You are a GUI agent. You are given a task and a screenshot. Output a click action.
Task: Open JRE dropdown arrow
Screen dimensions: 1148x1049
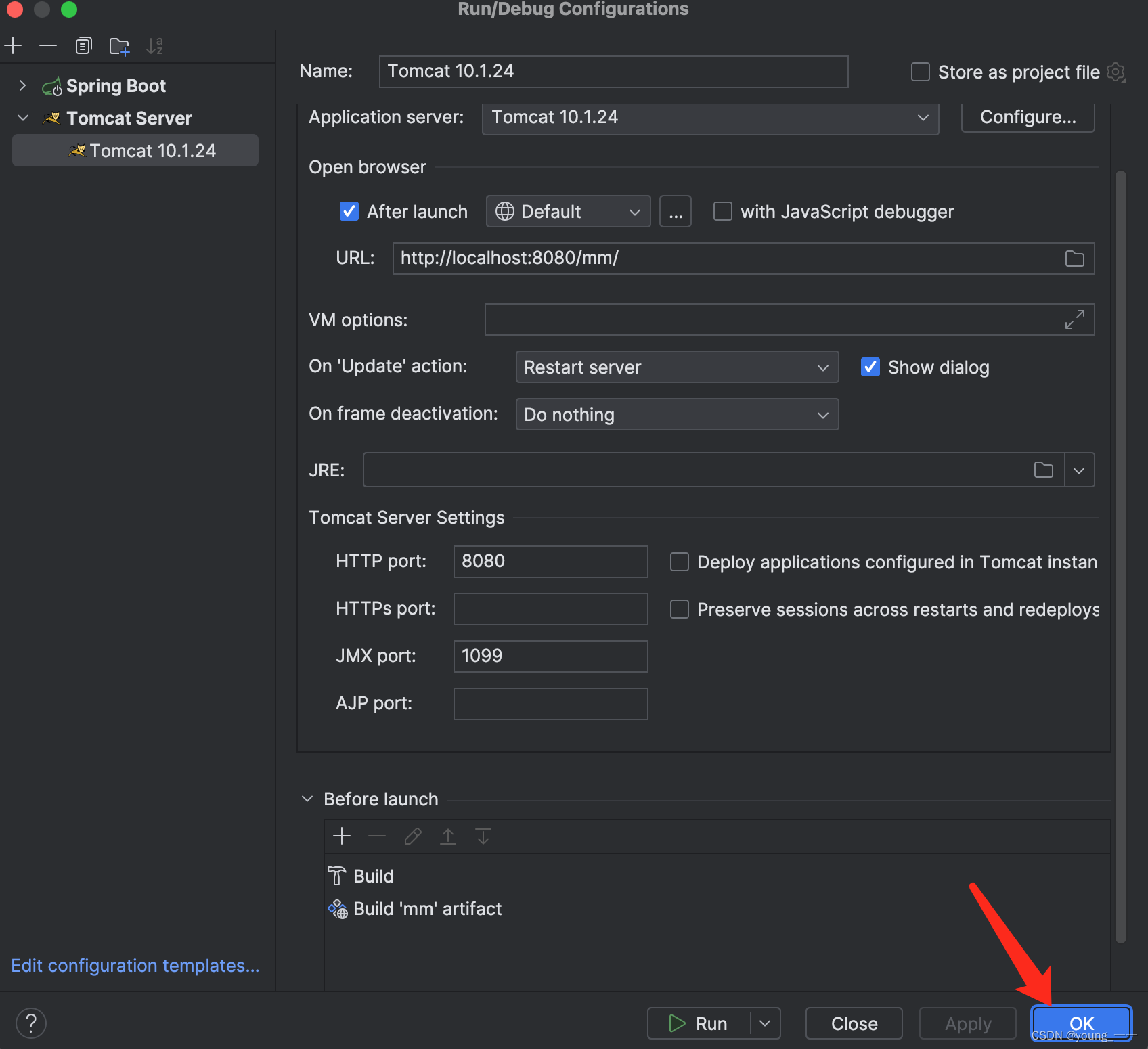point(1079,470)
